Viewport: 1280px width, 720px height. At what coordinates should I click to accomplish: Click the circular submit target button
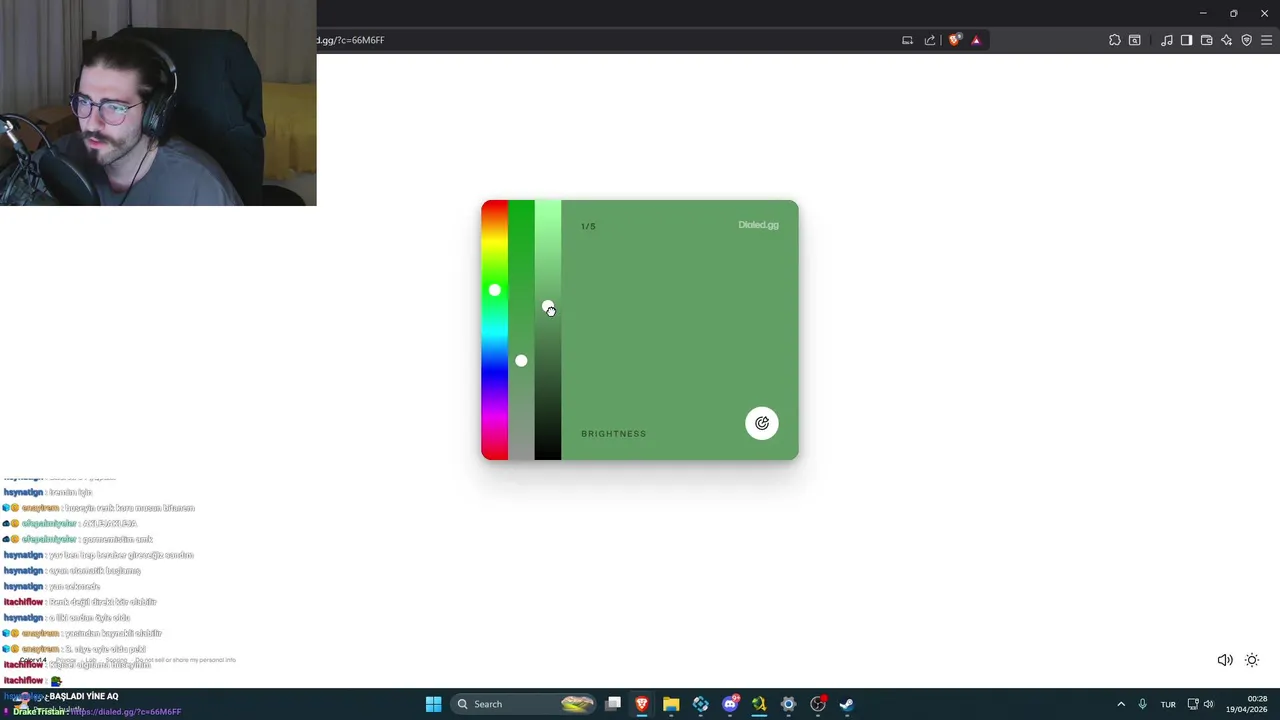(762, 423)
